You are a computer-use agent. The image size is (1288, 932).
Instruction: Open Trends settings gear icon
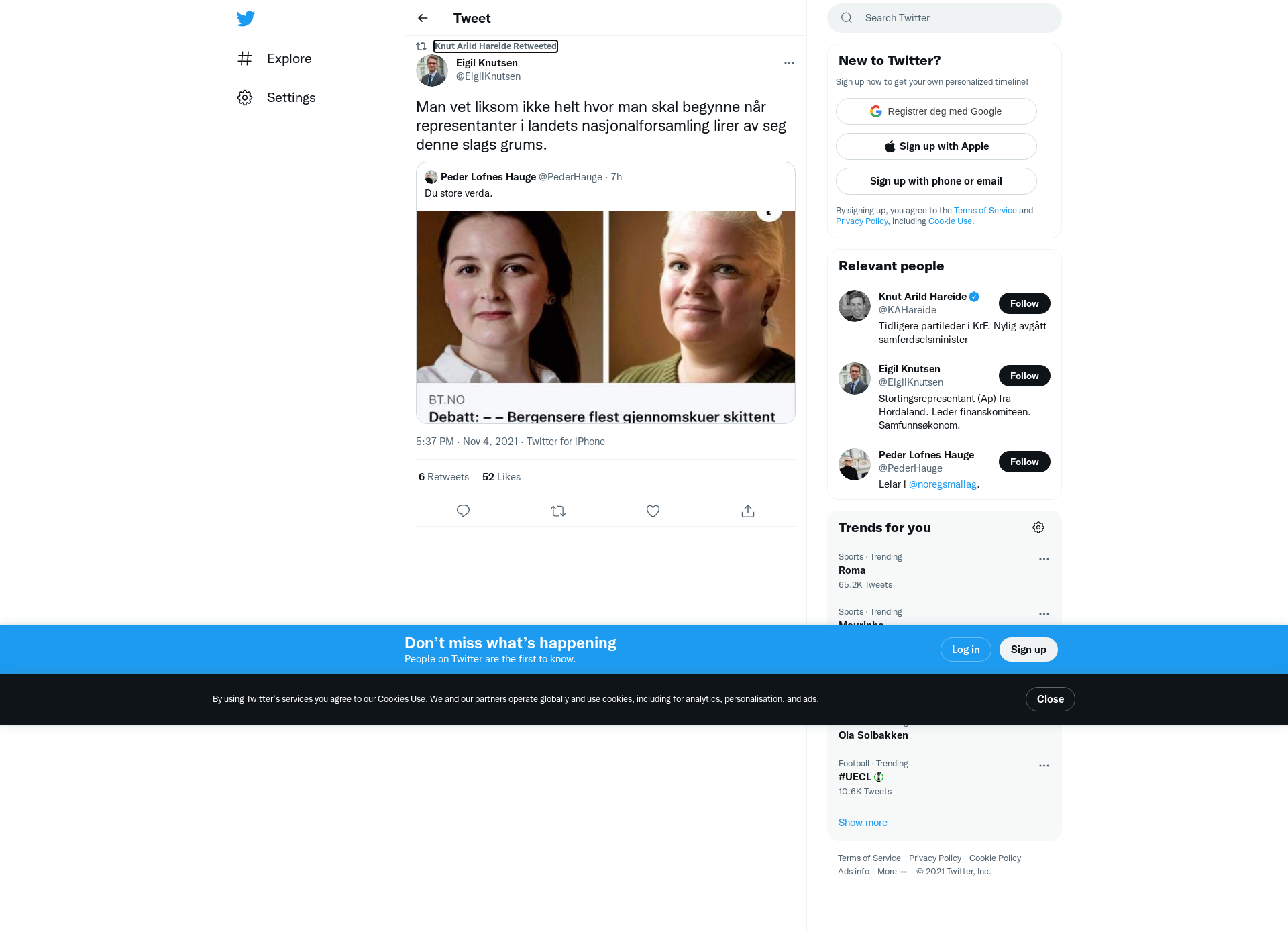click(1038, 527)
